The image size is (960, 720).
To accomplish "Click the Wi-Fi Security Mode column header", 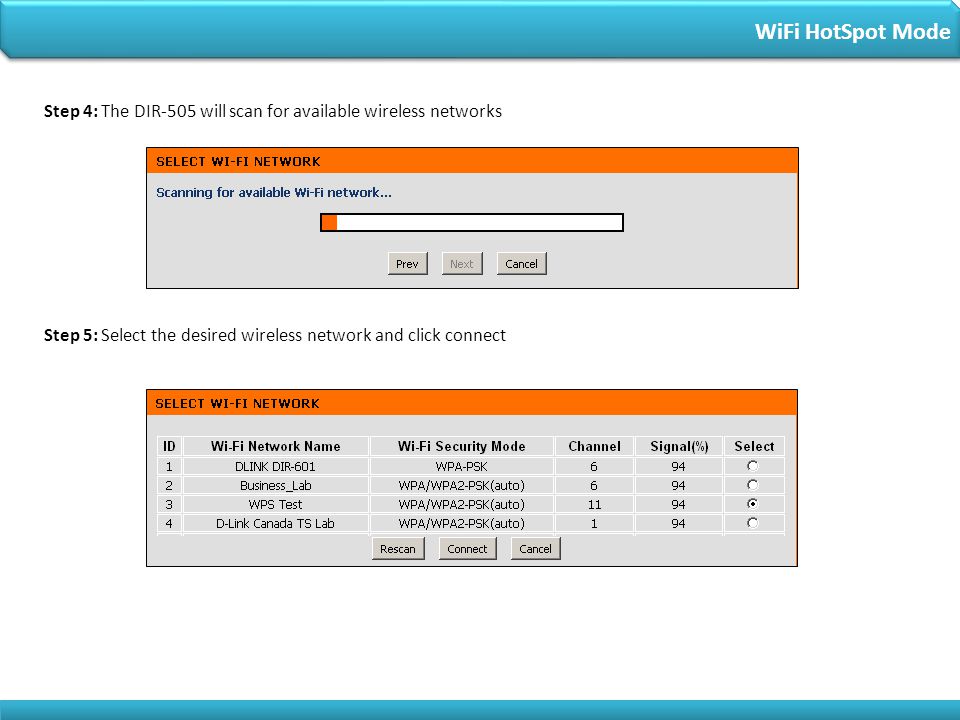I will pyautogui.click(x=462, y=446).
